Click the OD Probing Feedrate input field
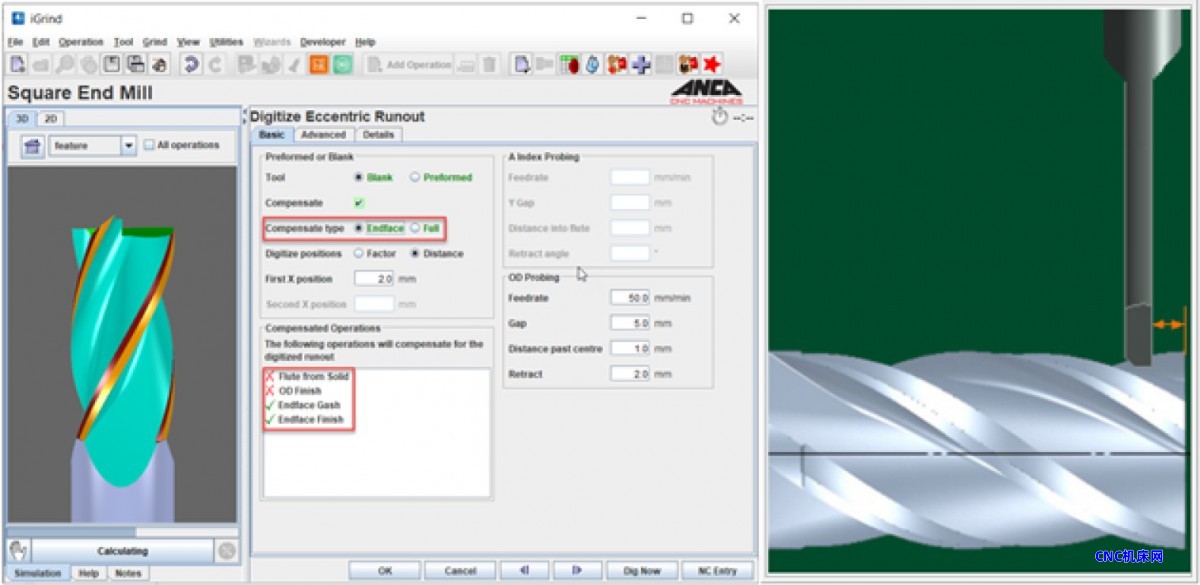The width and height of the screenshot is (1200, 585). tap(630, 298)
